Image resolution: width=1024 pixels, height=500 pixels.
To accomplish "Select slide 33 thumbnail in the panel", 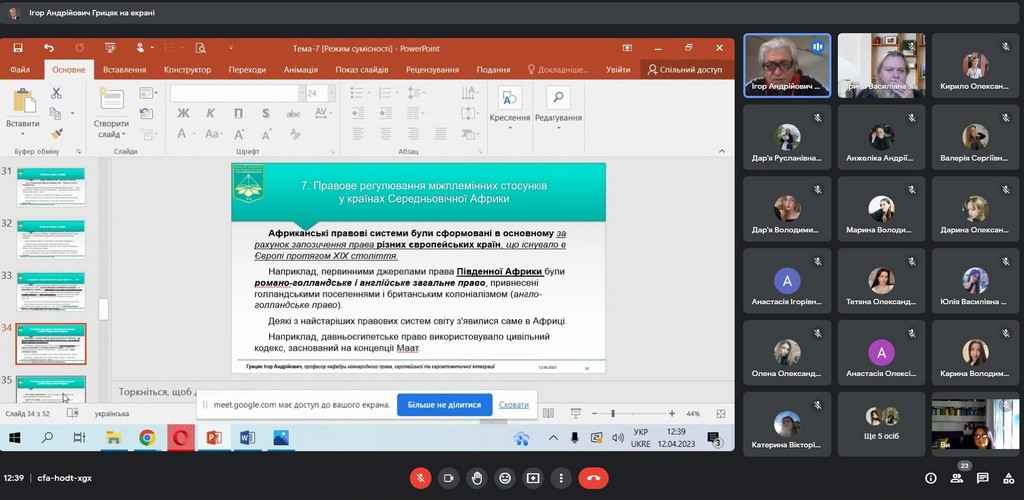I will 50,290.
